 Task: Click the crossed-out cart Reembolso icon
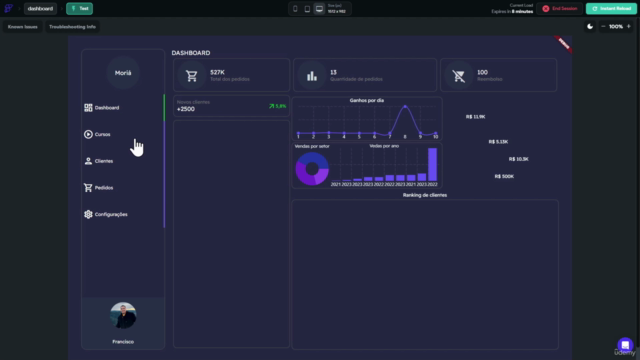pyautogui.click(x=459, y=76)
